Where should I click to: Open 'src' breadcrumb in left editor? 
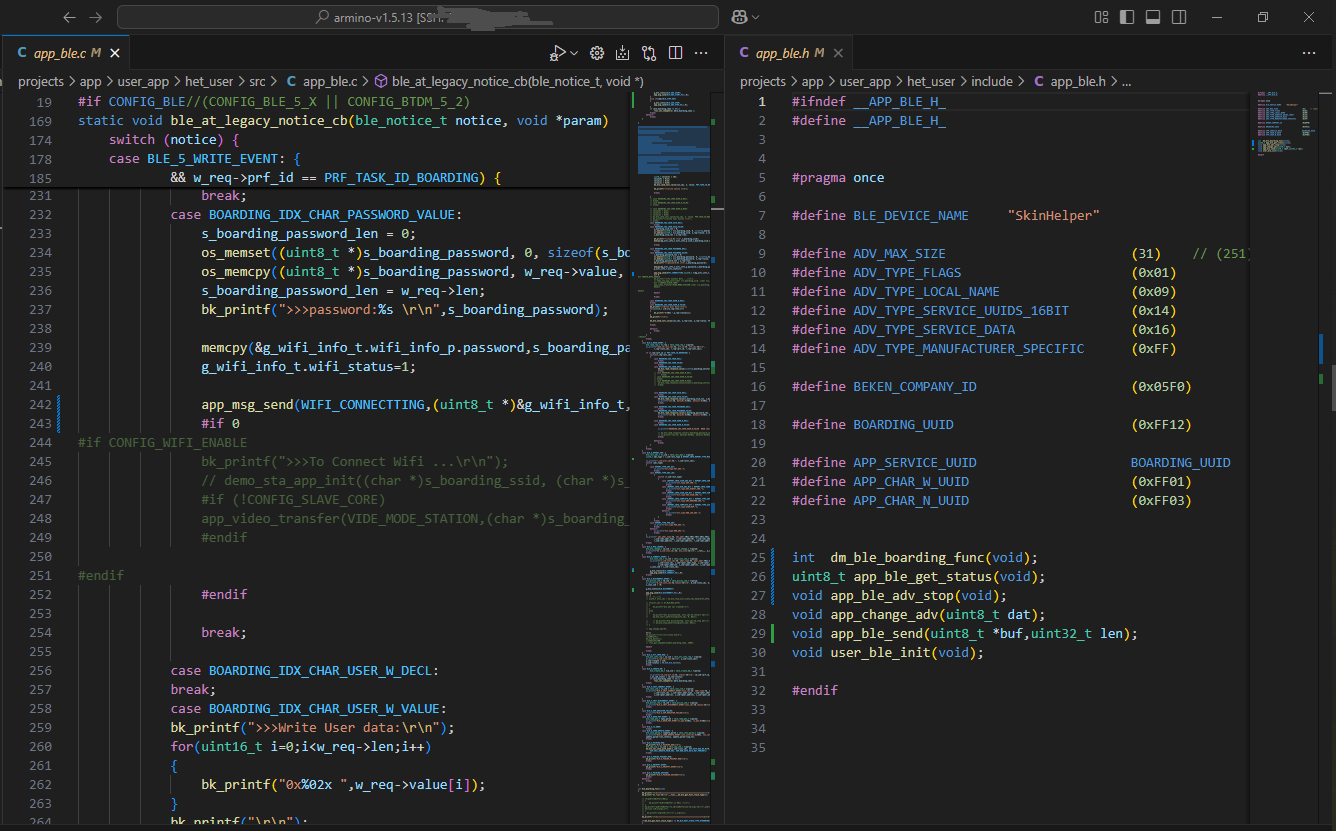point(257,81)
